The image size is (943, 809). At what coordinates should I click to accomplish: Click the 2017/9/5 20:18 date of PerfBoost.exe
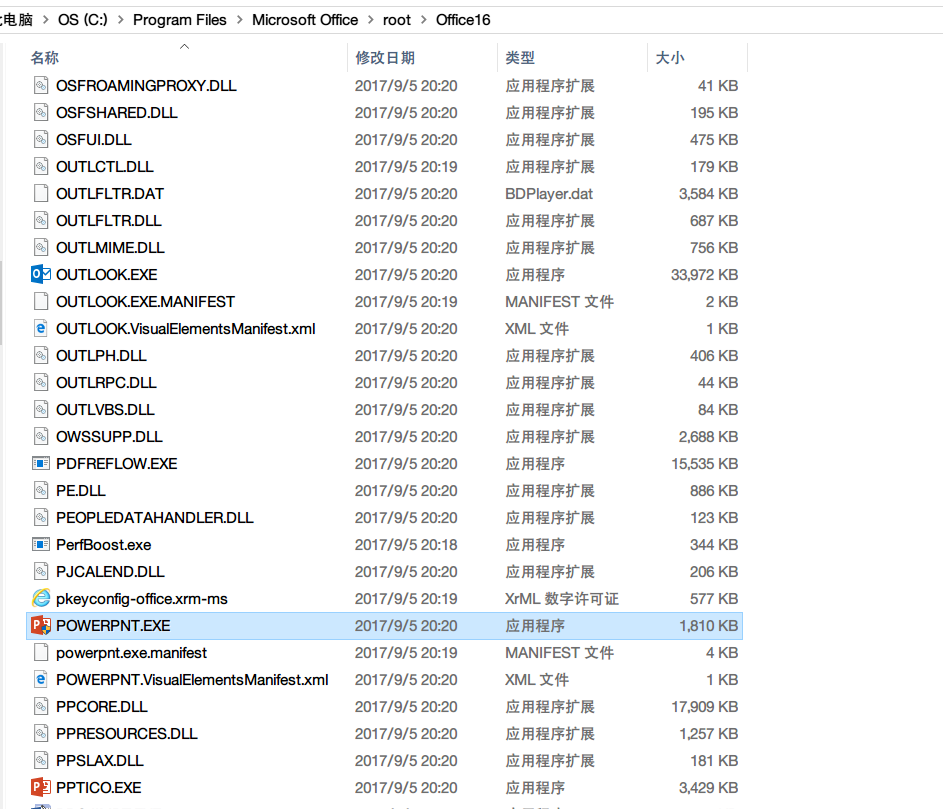click(x=406, y=544)
